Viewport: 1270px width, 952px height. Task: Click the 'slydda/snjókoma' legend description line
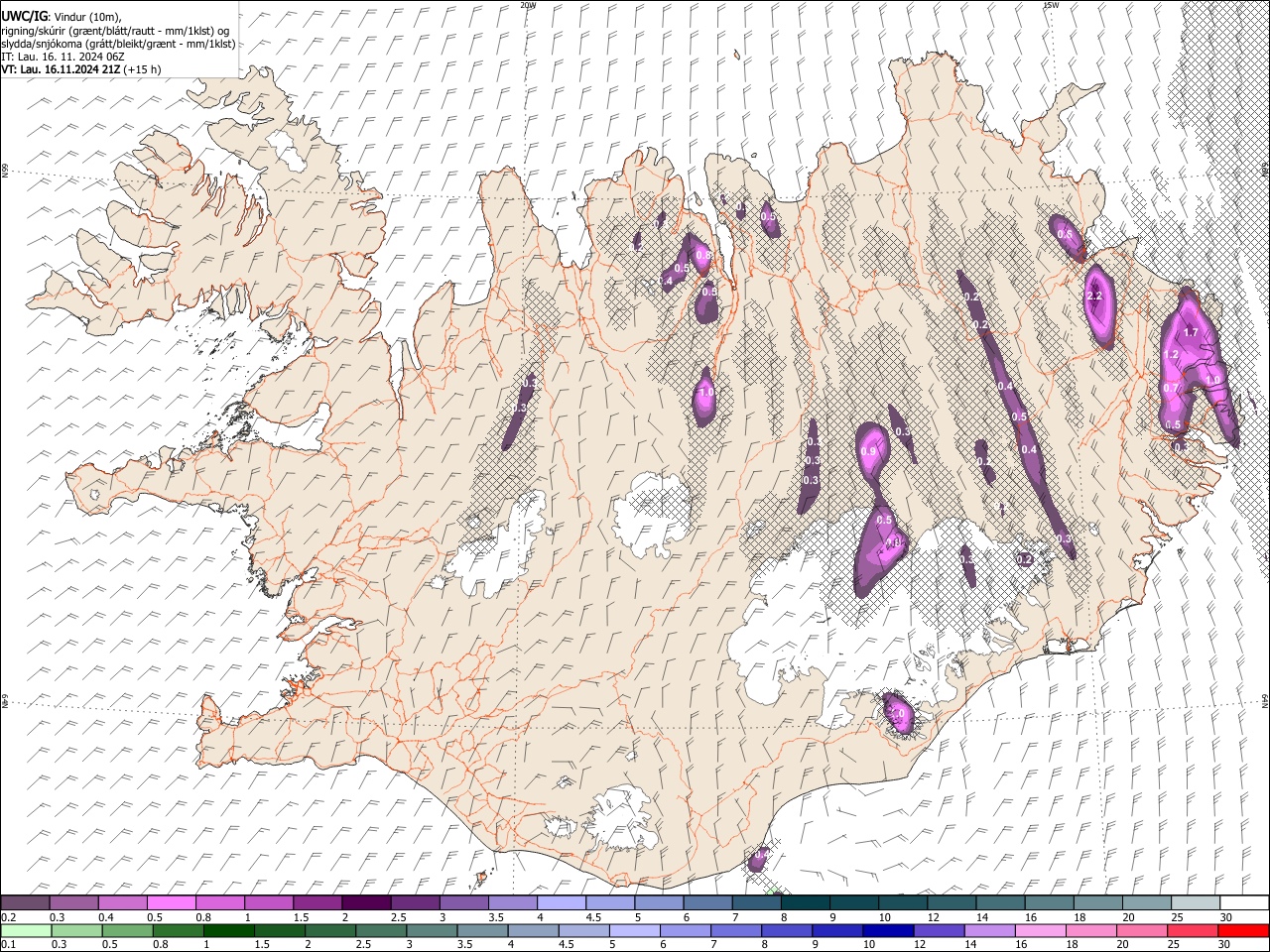118,44
